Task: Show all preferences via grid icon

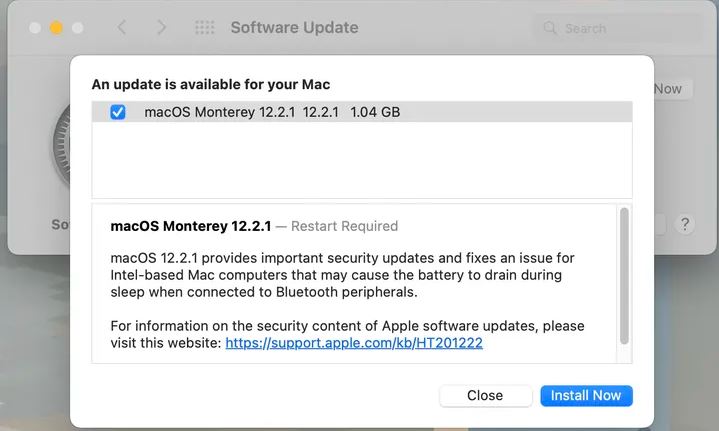Action: (205, 28)
